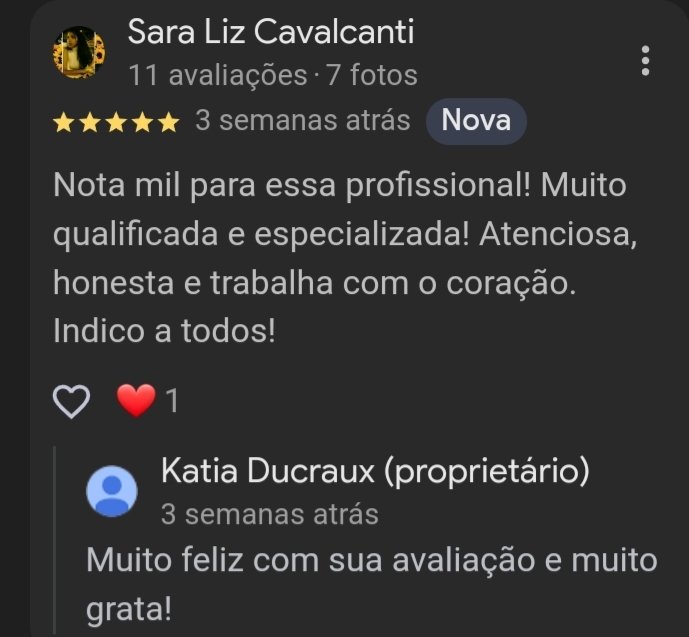The image size is (689, 637).
Task: Click the first yellow rating star
Action: tap(63, 123)
